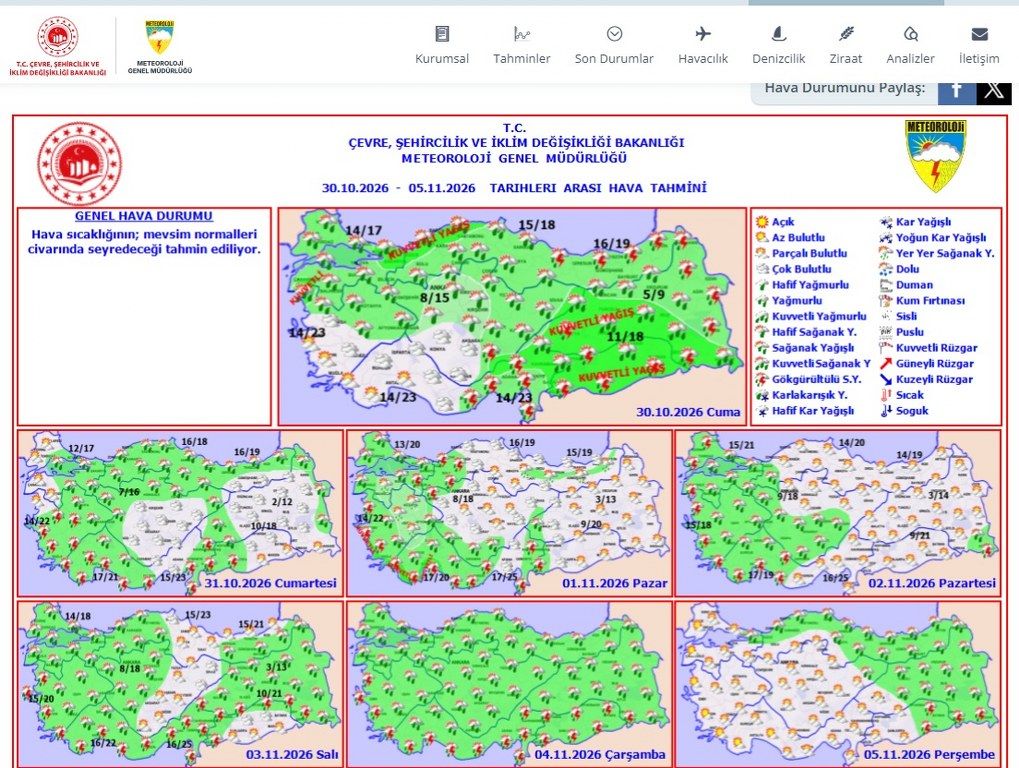Click the Denizcilik sailboat icon

(x=779, y=34)
